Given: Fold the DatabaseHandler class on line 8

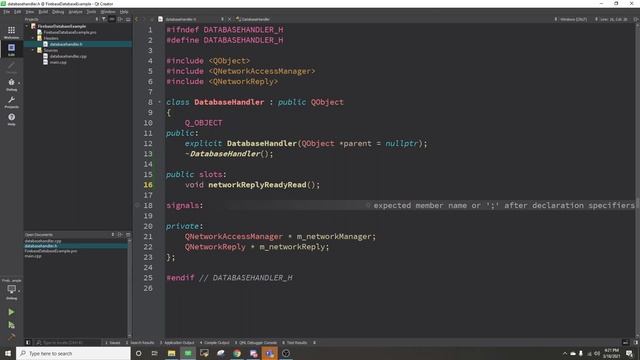Looking at the screenshot, I should [x=160, y=102].
